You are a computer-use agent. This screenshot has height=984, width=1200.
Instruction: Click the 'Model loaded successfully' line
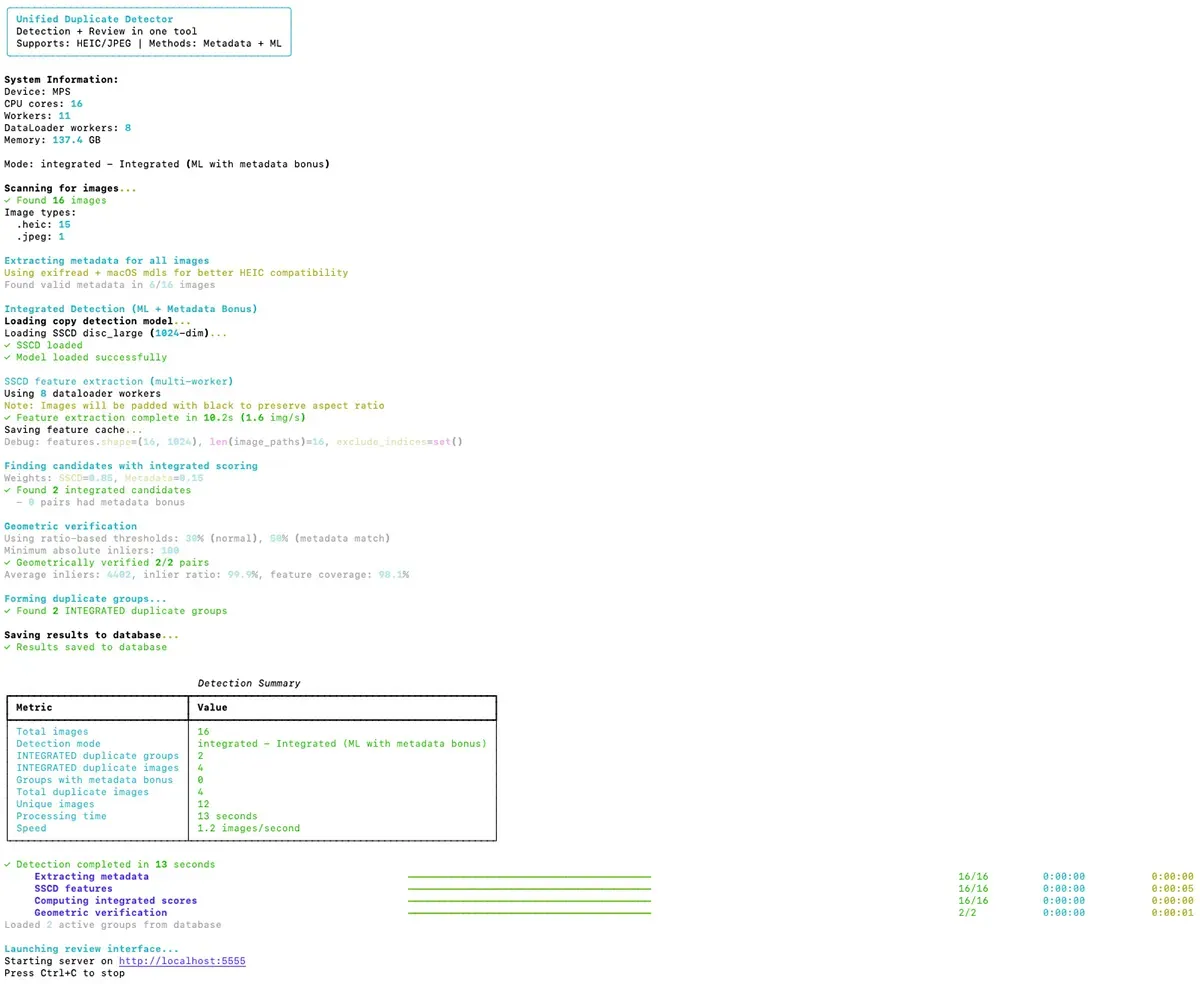click(x=85, y=357)
